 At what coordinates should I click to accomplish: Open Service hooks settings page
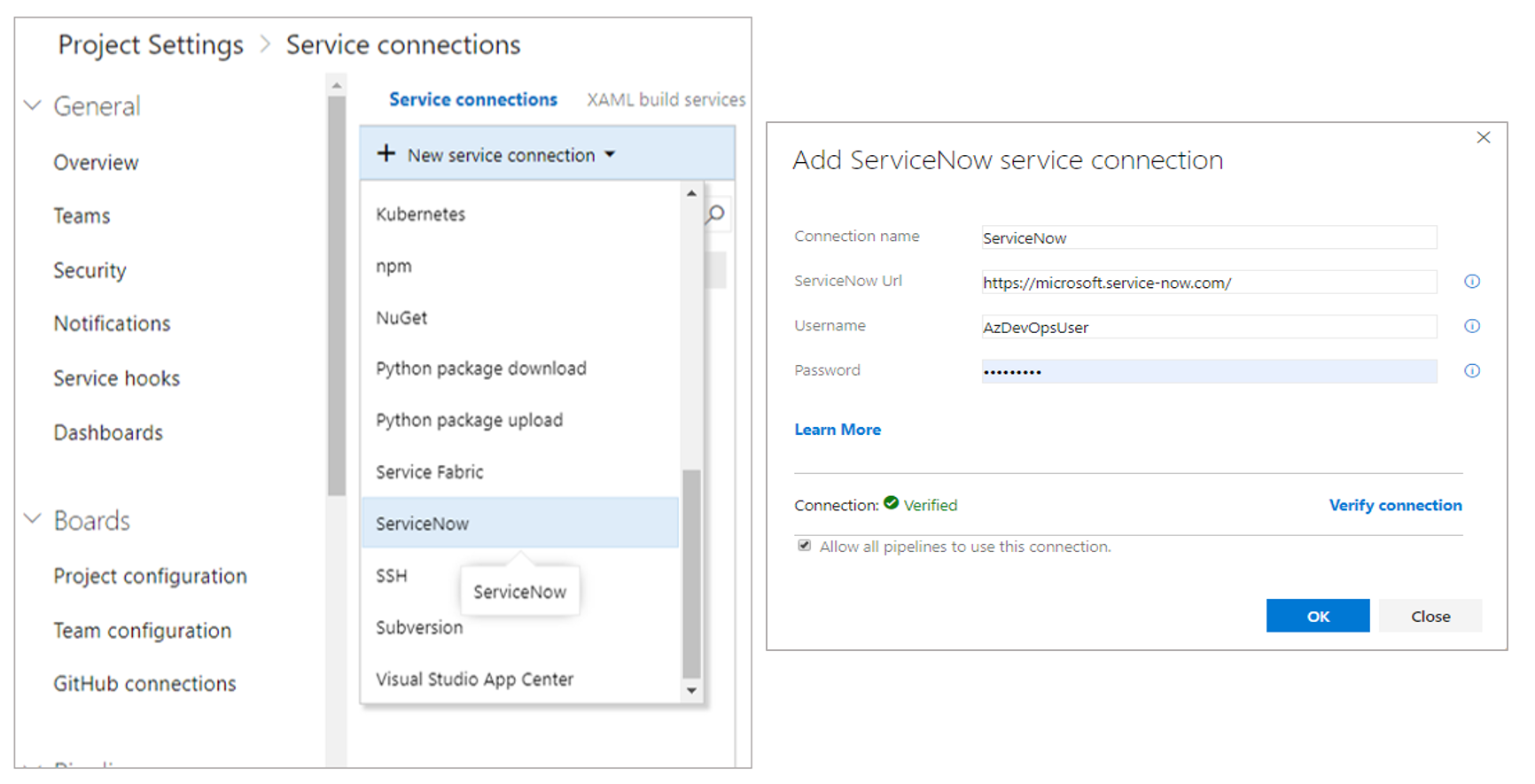(x=116, y=378)
